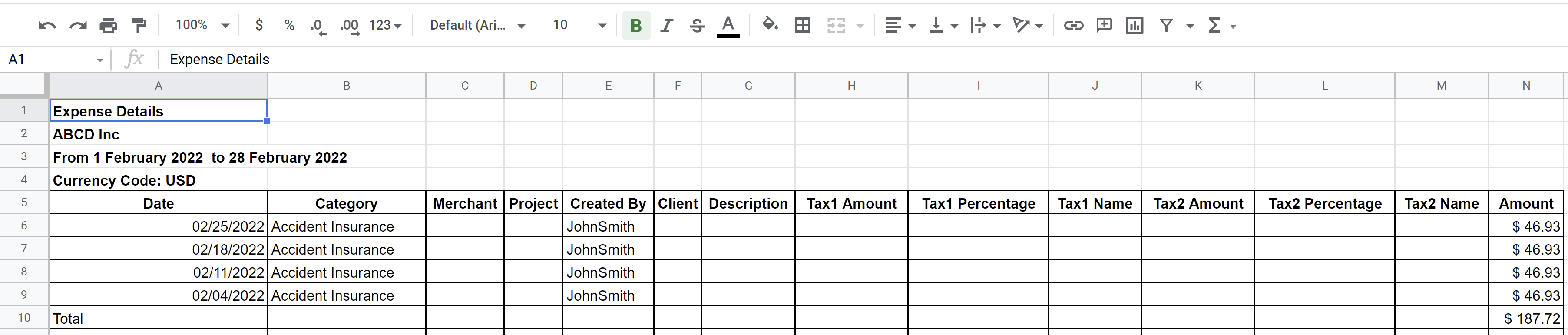Viewport: 1568px width, 335px height.
Task: Select column B header
Action: pos(346,86)
